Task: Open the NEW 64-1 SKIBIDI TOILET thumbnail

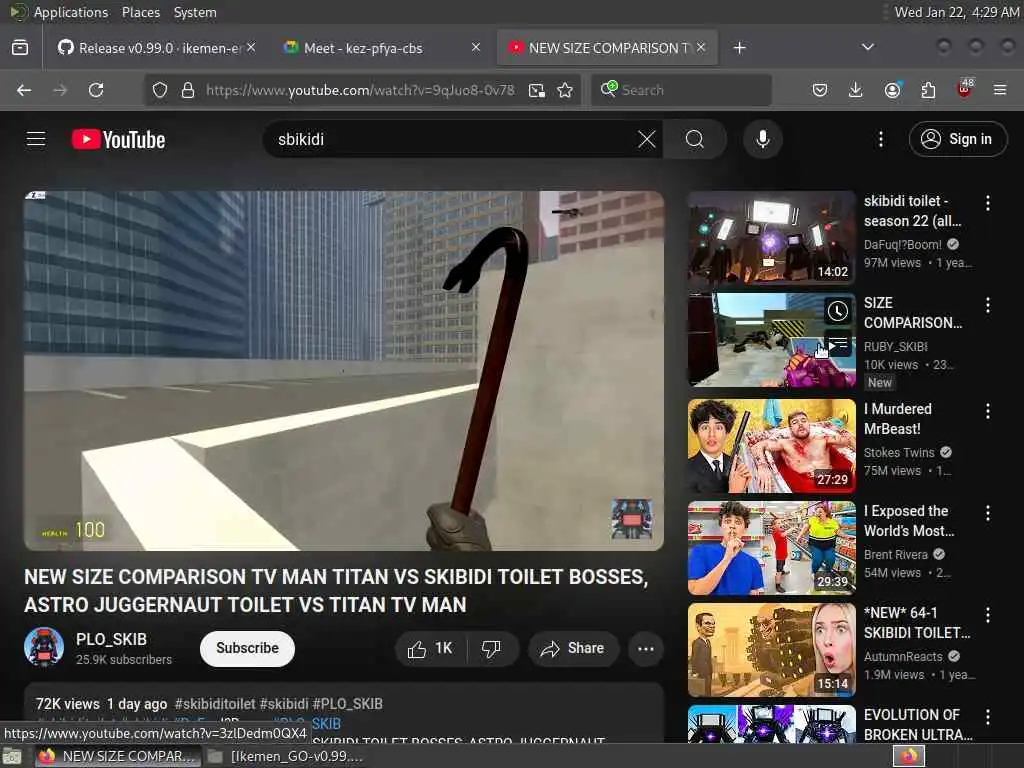Action: pos(771,650)
